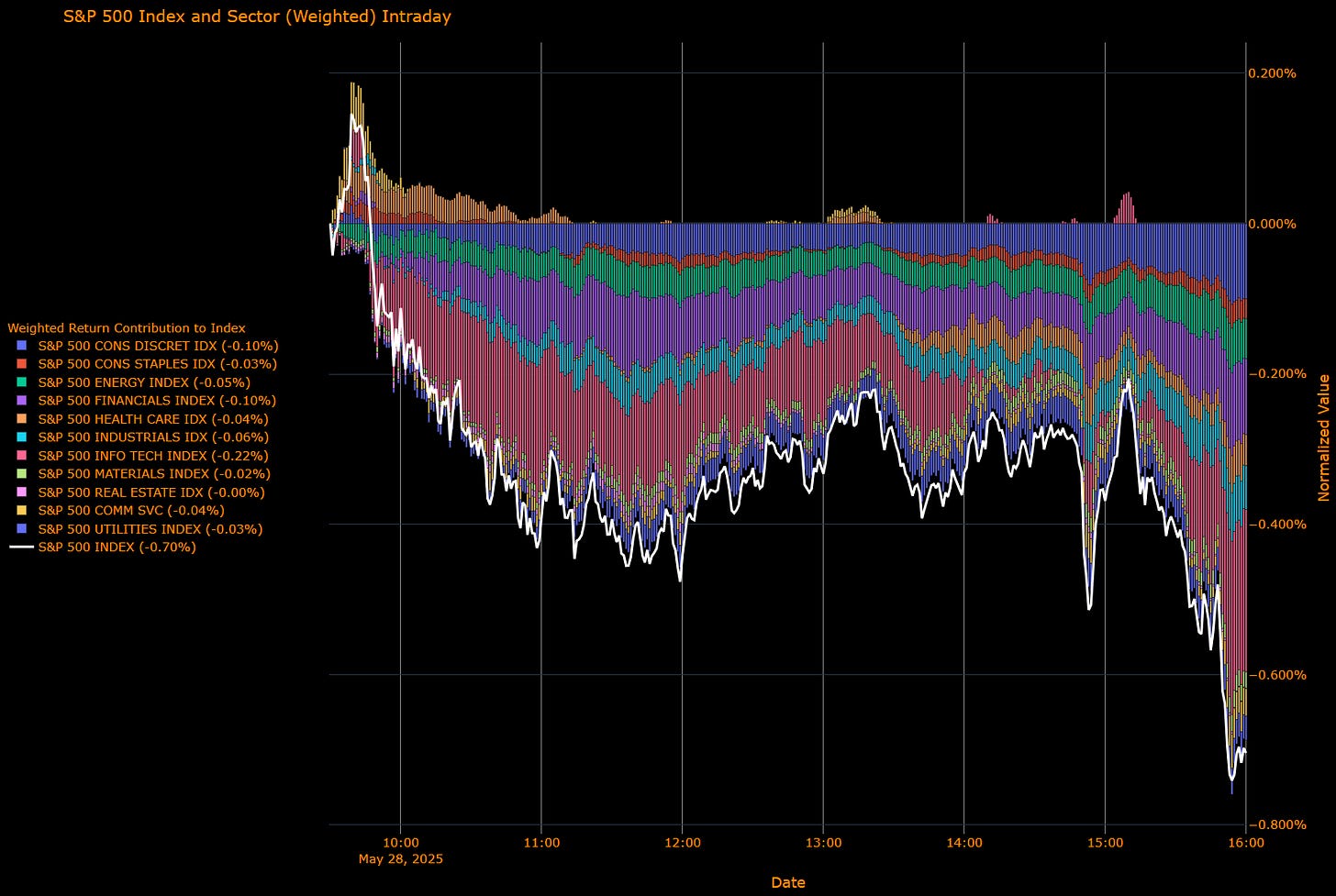The width and height of the screenshot is (1336, 896).
Task: Click the blue UTILITIES INDEX legend swatch
Action: 22,529
